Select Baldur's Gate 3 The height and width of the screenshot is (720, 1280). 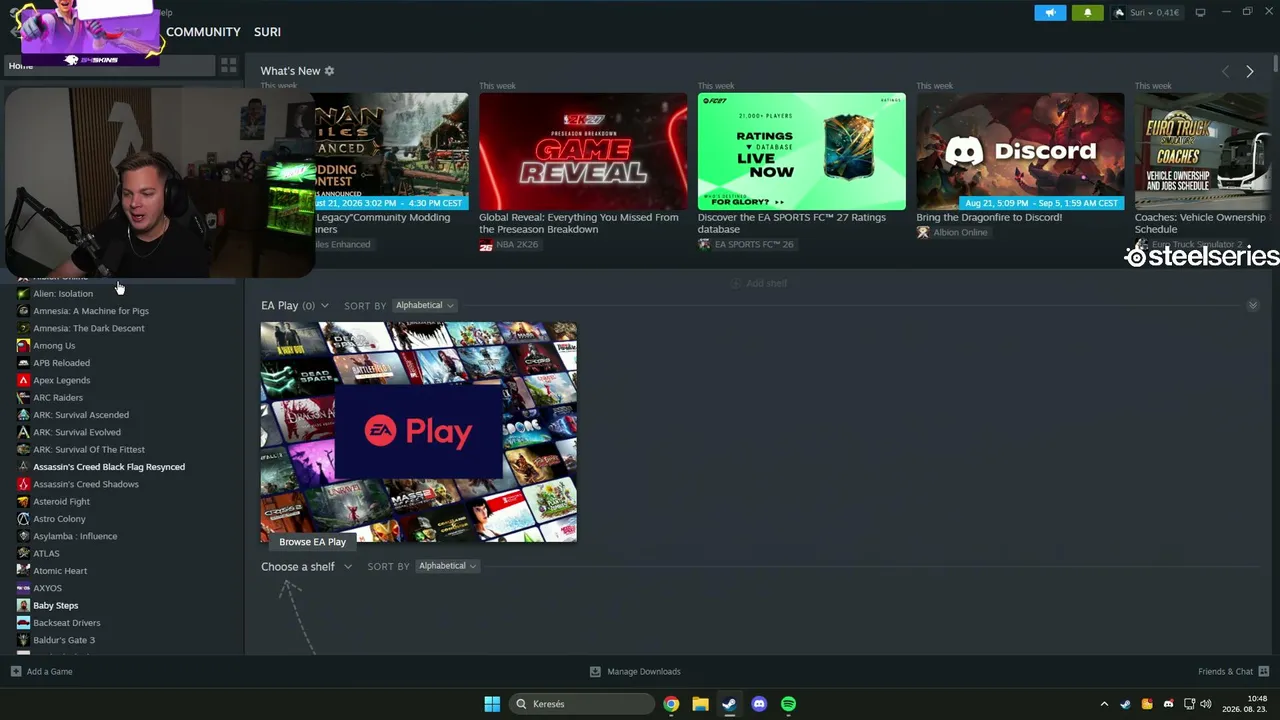click(64, 640)
